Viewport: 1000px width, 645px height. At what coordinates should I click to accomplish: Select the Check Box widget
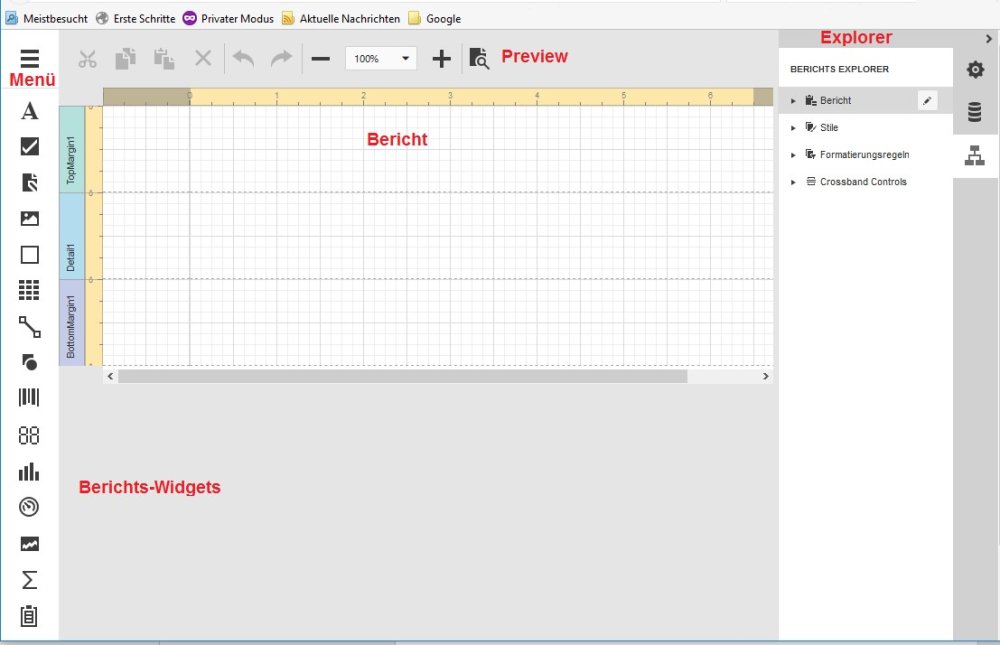(x=29, y=147)
